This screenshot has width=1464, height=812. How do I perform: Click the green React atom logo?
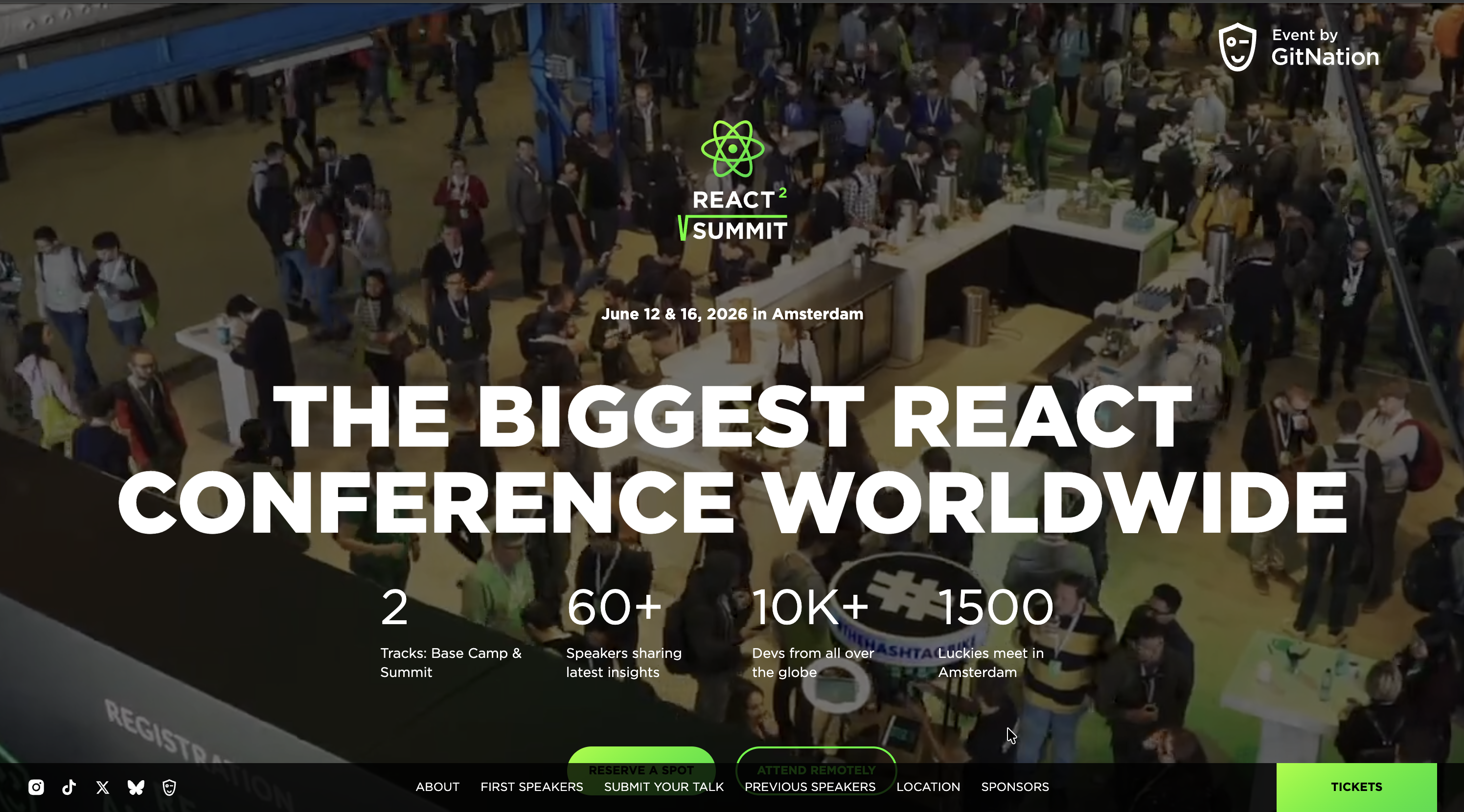(x=732, y=149)
